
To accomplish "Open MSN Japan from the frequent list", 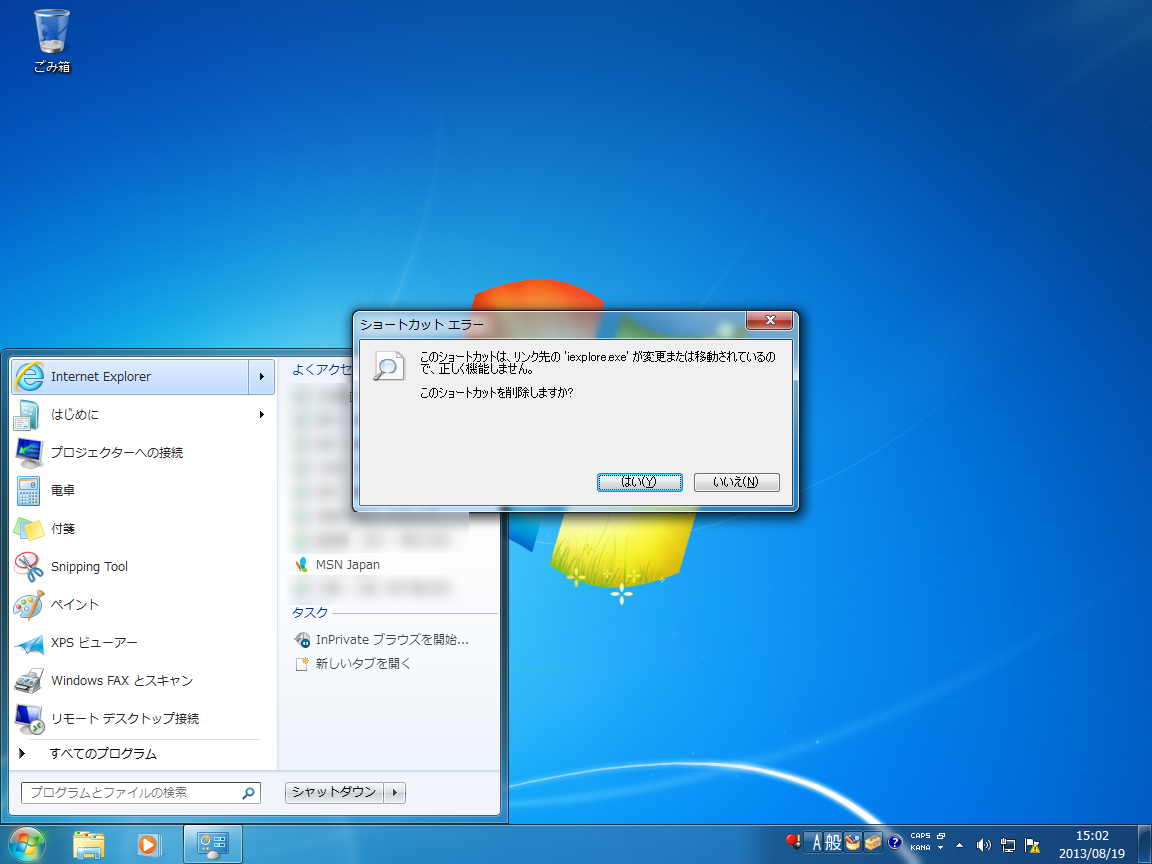I will pos(347,565).
